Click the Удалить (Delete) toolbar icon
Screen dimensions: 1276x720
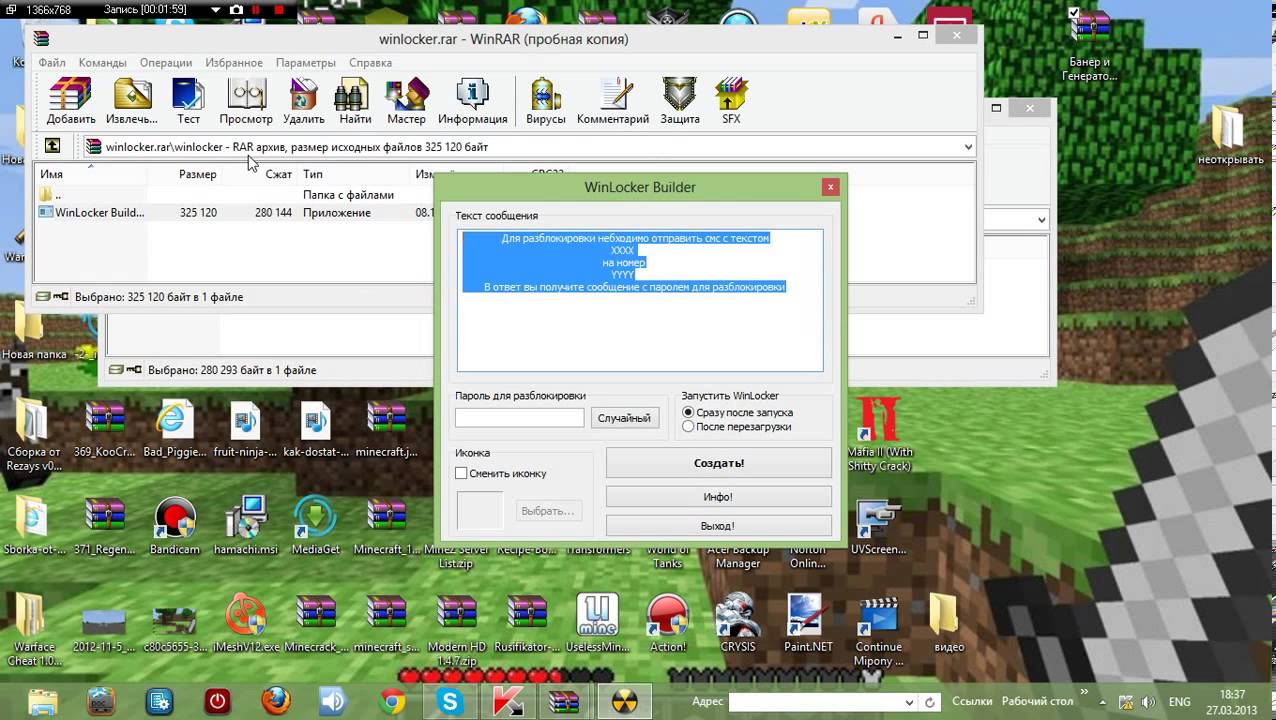[303, 101]
